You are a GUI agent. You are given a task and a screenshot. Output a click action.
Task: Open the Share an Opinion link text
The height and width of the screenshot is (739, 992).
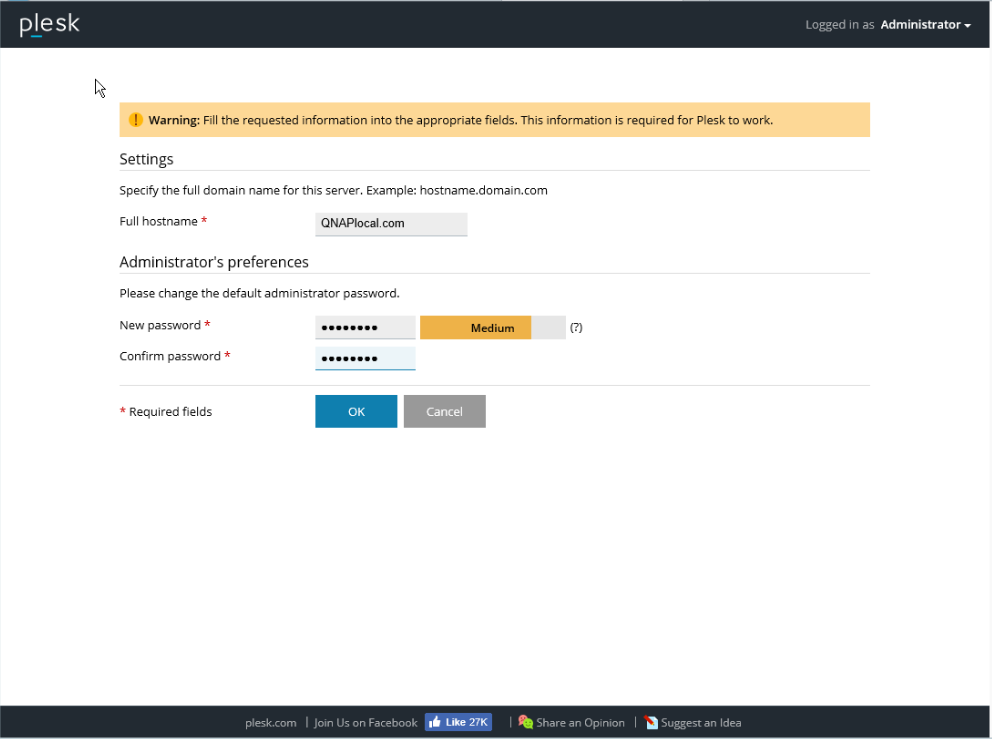click(580, 722)
